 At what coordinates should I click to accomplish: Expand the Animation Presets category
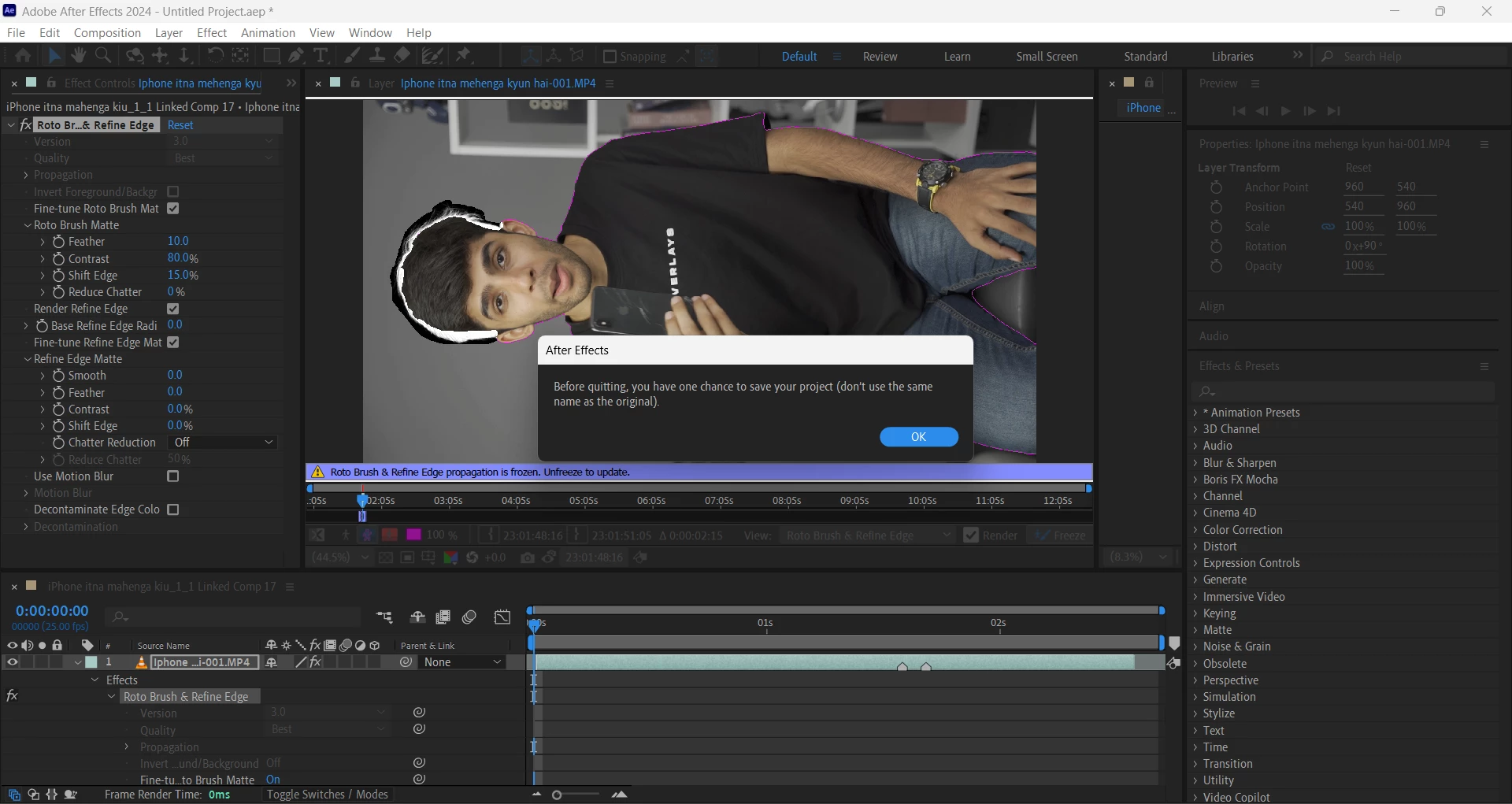[x=1195, y=413]
